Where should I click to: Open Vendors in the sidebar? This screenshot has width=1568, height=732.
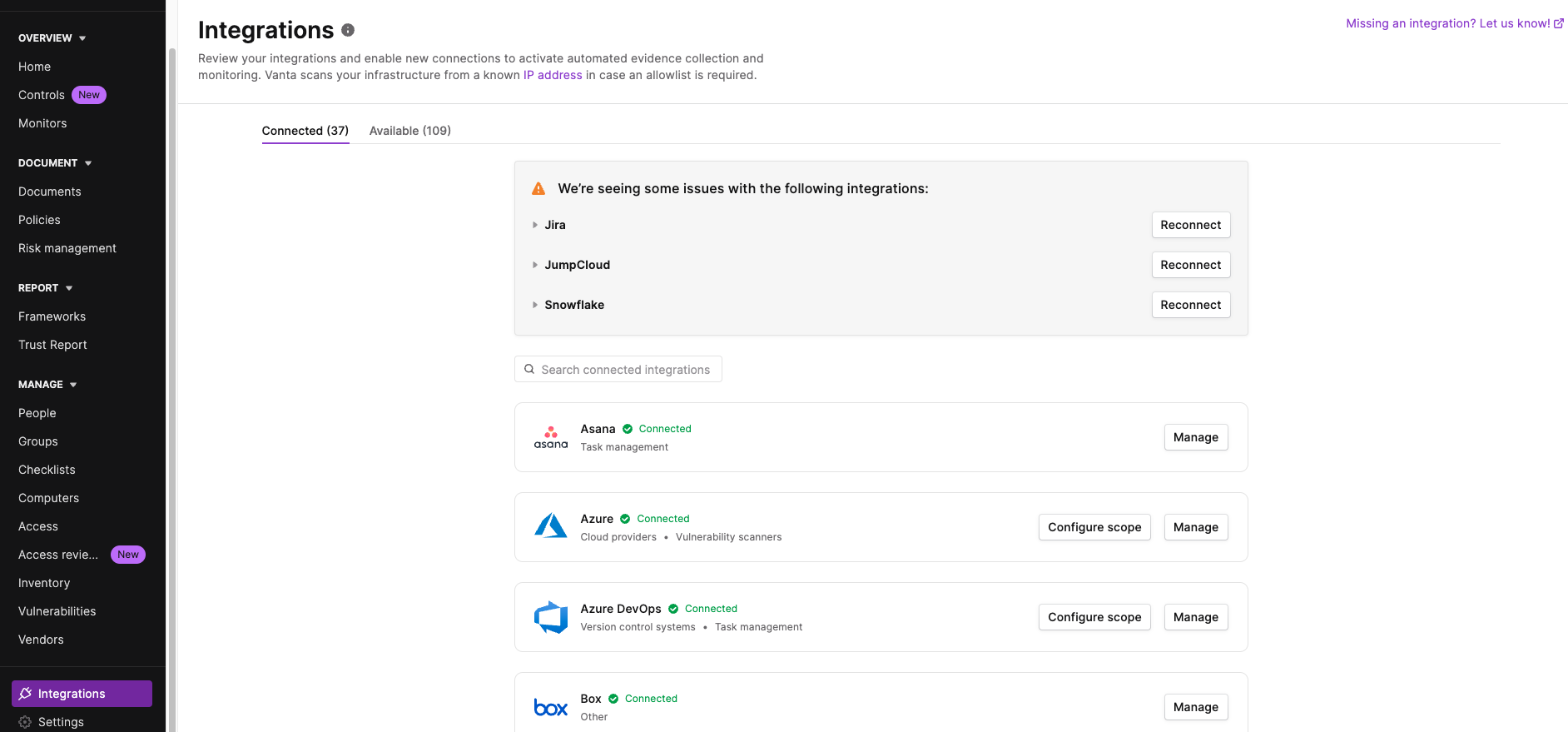(x=41, y=640)
